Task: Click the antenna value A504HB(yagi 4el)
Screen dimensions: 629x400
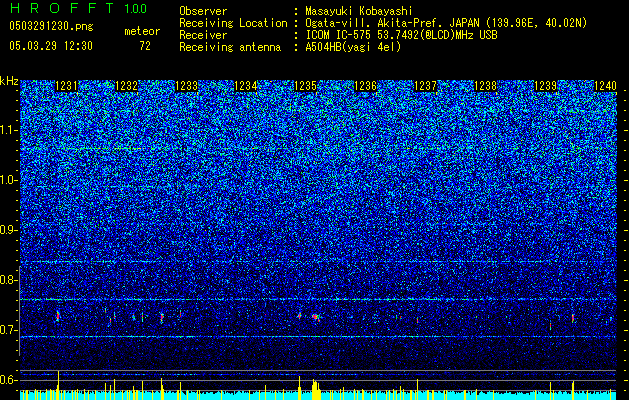Action: (x=353, y=47)
